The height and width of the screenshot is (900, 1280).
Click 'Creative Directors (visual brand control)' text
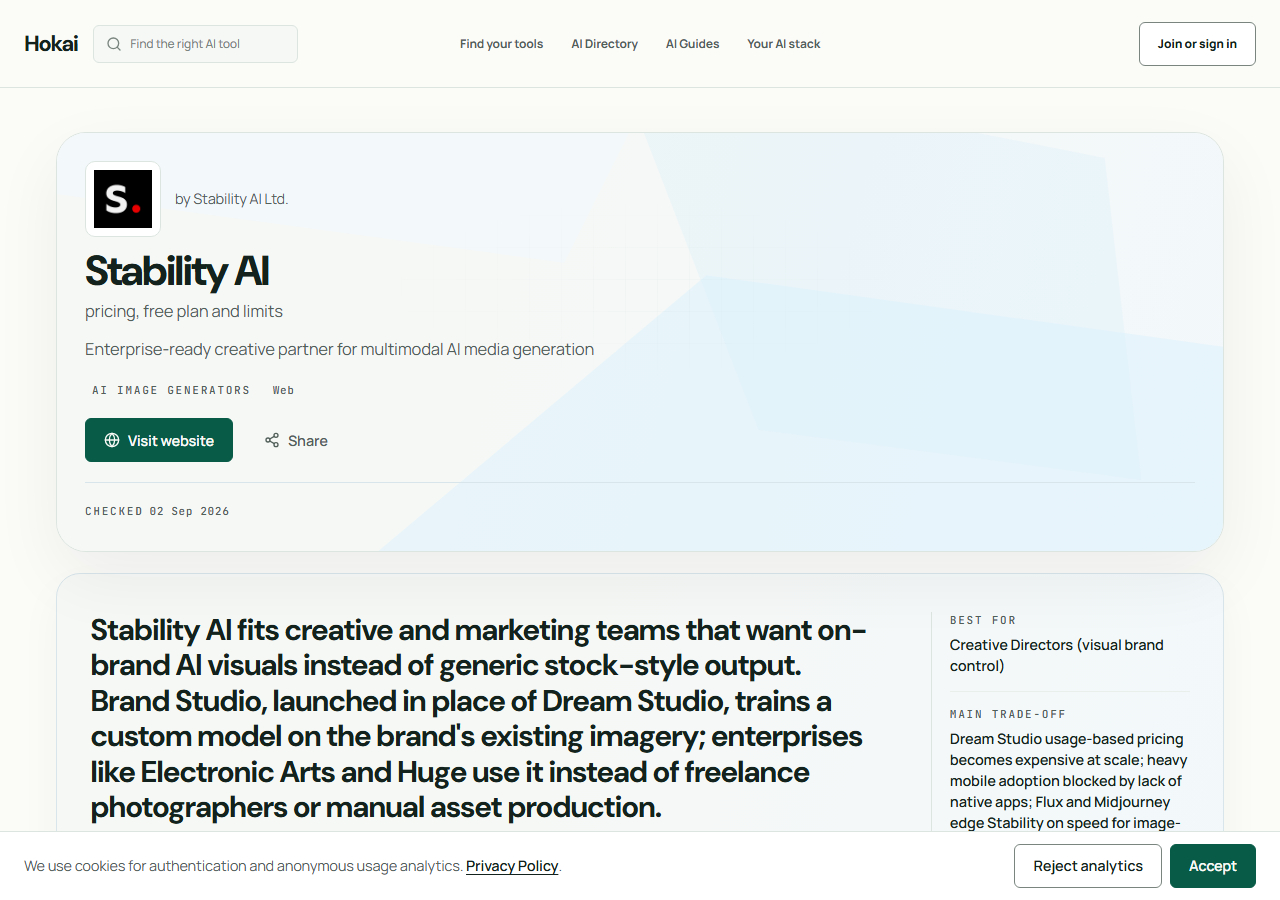(x=1057, y=655)
